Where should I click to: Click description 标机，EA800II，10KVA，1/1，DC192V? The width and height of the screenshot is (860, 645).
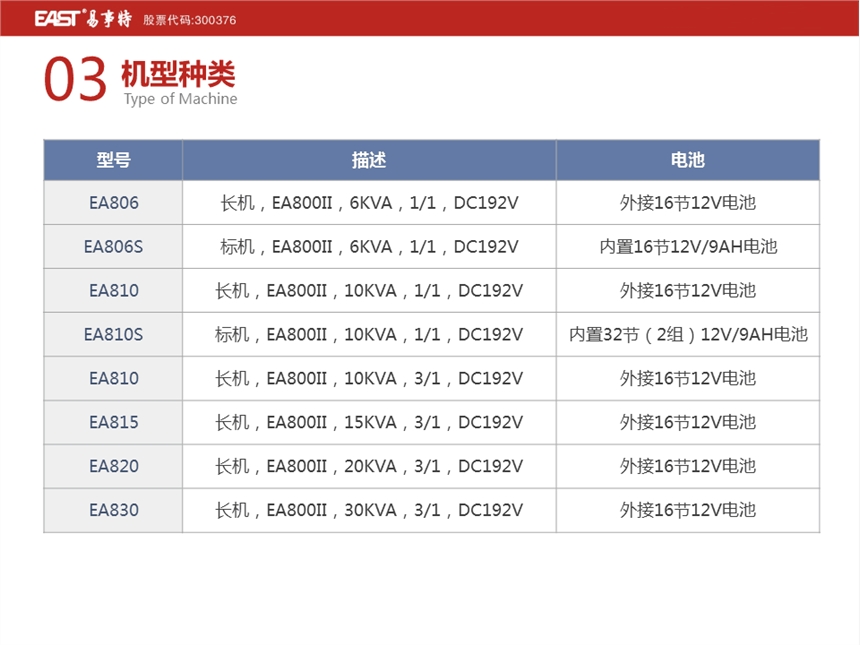tap(369, 335)
